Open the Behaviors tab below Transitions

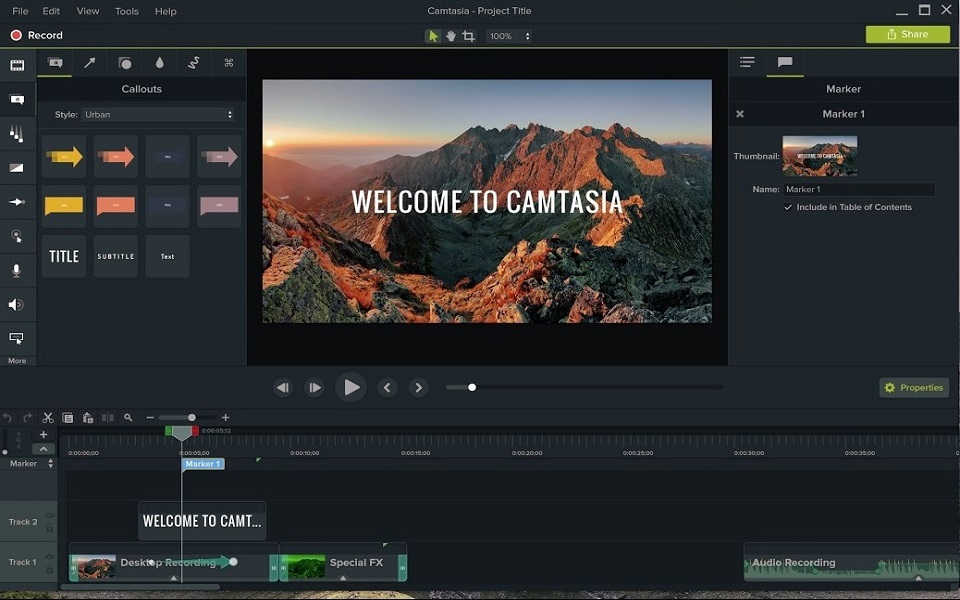coord(17,168)
